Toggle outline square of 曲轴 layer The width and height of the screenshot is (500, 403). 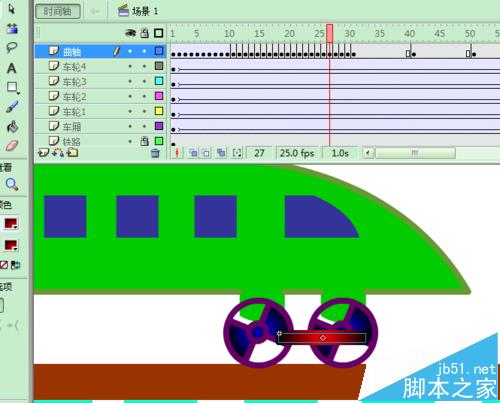click(159, 51)
